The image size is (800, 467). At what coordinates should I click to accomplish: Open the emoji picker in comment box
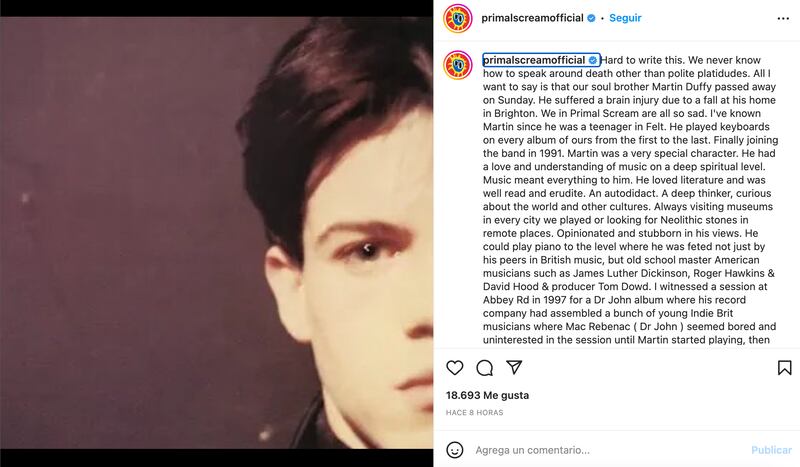(x=454, y=450)
